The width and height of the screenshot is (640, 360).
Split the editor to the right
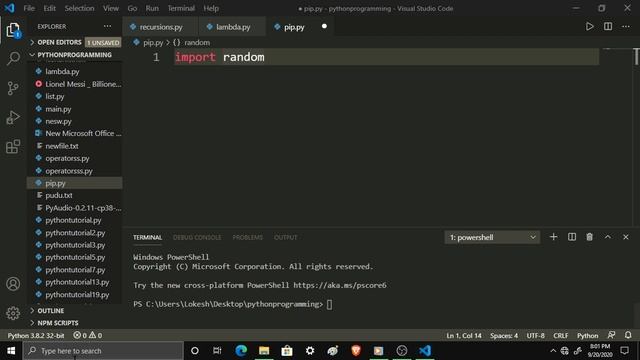point(608,27)
